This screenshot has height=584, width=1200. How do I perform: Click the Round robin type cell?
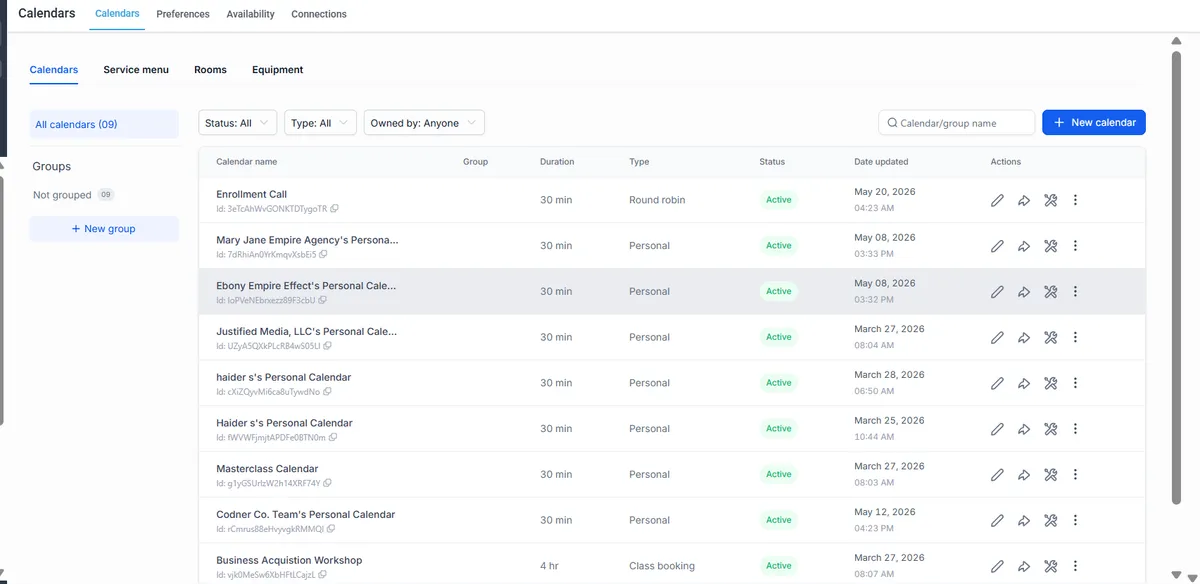[x=657, y=200]
